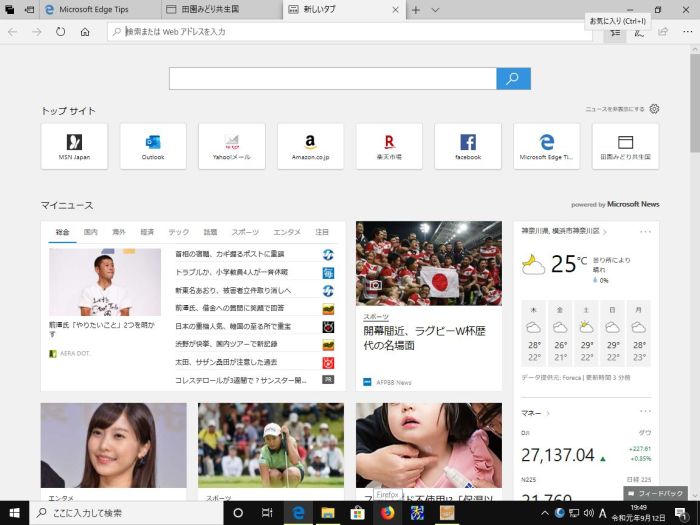This screenshot has width=700, height=525.
Task: Open weather card more options menu
Action: (645, 231)
